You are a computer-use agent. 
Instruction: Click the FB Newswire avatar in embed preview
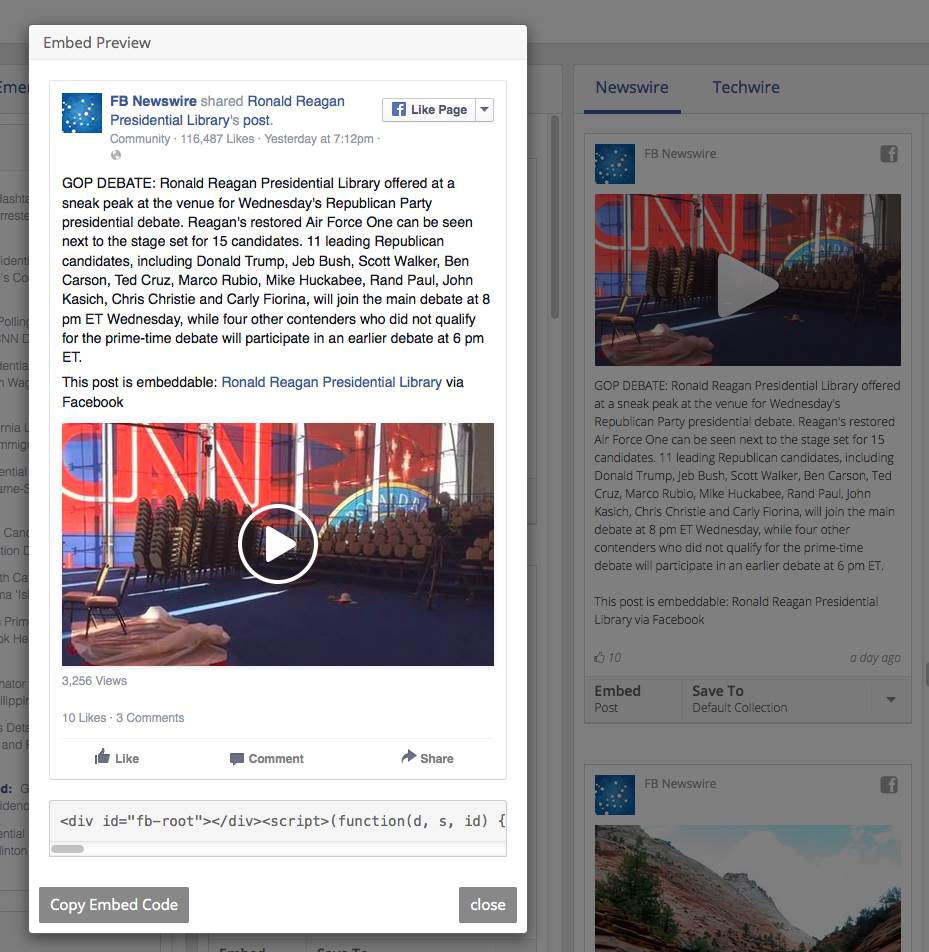pyautogui.click(x=82, y=113)
